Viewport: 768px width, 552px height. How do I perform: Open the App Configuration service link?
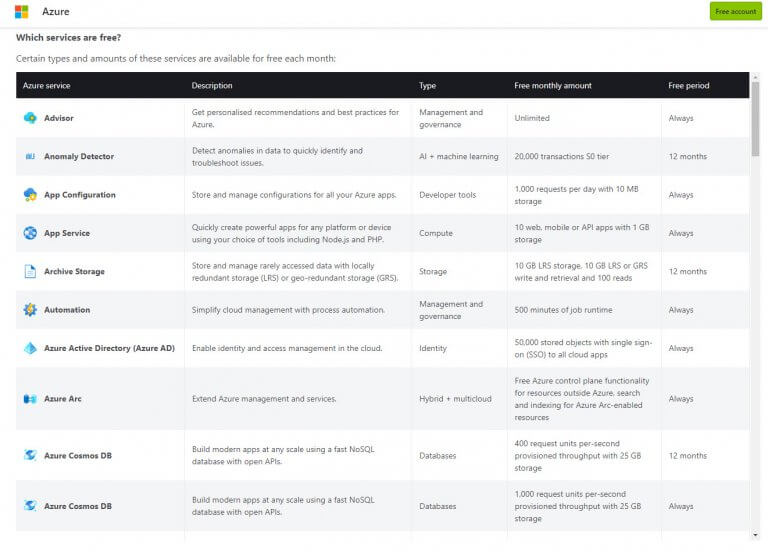click(x=80, y=195)
